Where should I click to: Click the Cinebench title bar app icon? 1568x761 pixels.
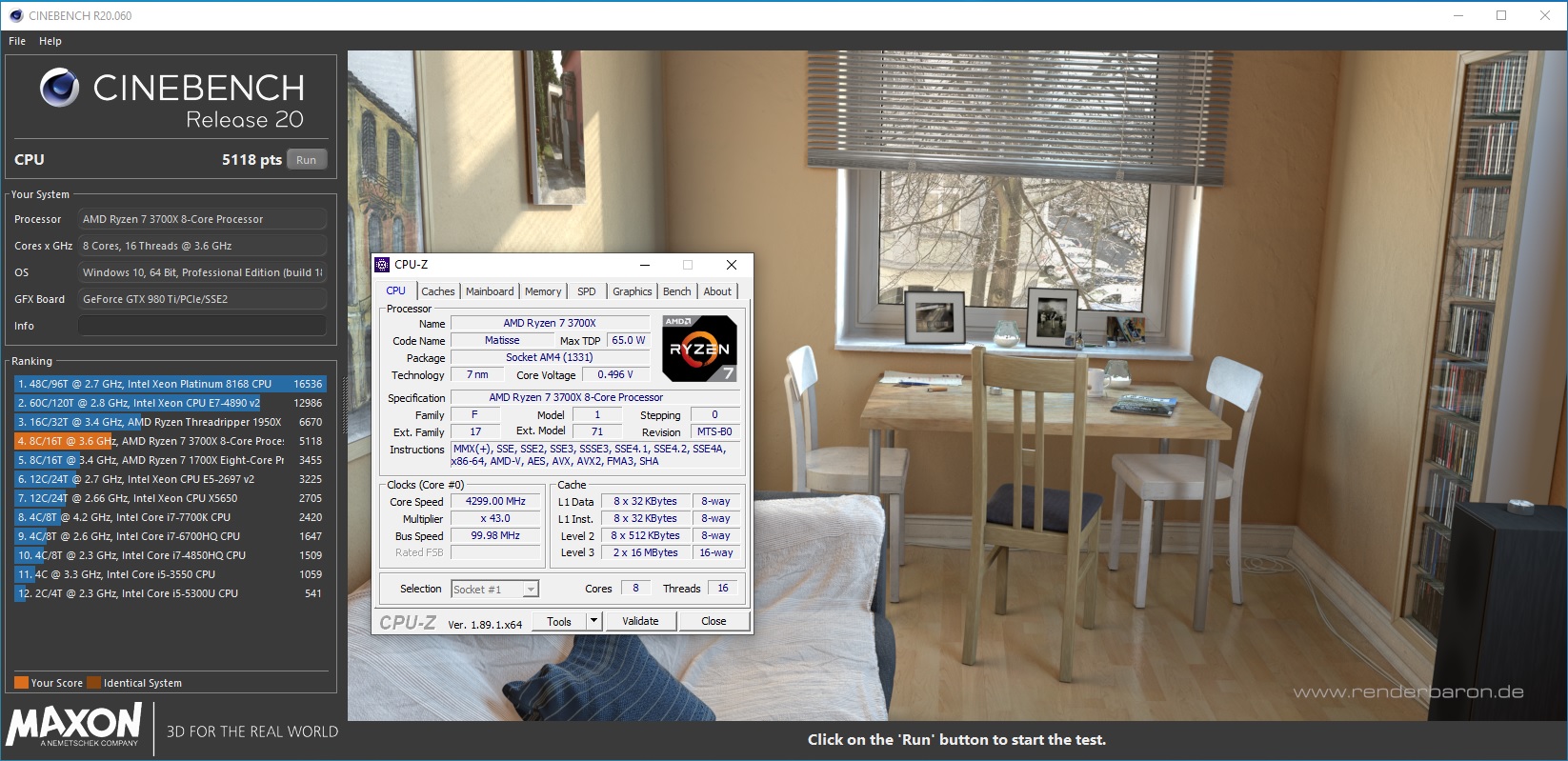pyautogui.click(x=15, y=15)
